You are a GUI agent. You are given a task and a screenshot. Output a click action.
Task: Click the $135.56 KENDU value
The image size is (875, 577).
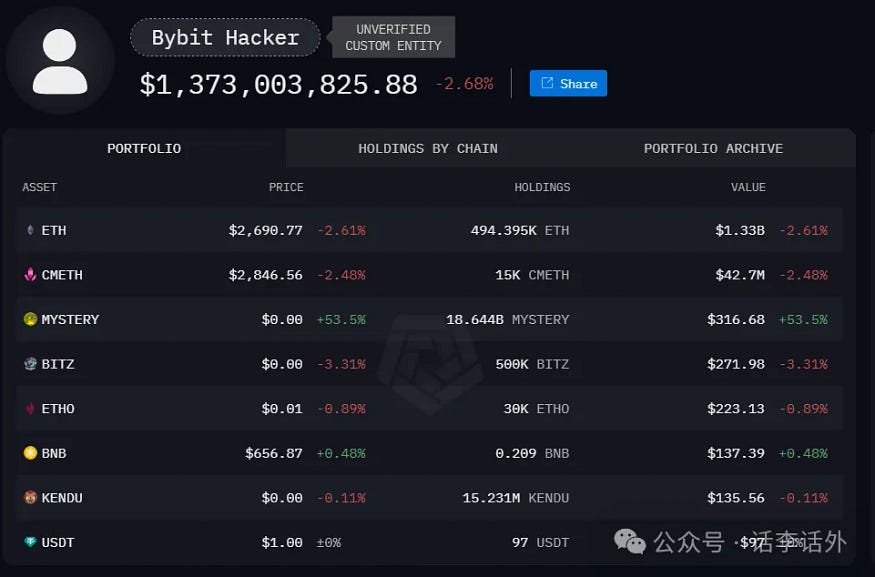[x=736, y=498]
